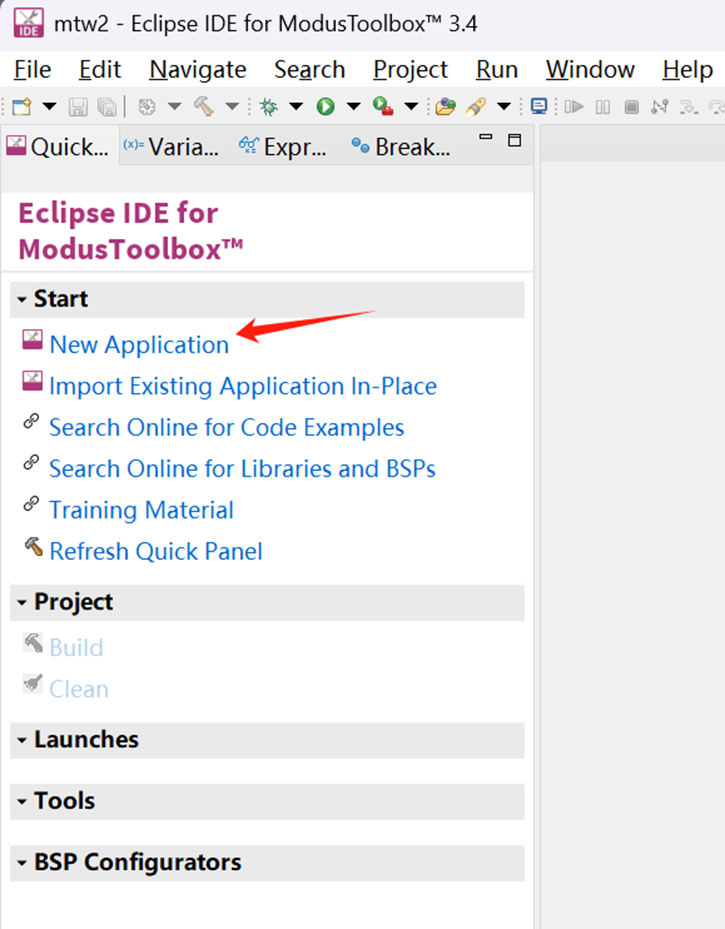
Task: Click the New wizard toolbar icon
Action: pyautogui.click(x=21, y=106)
